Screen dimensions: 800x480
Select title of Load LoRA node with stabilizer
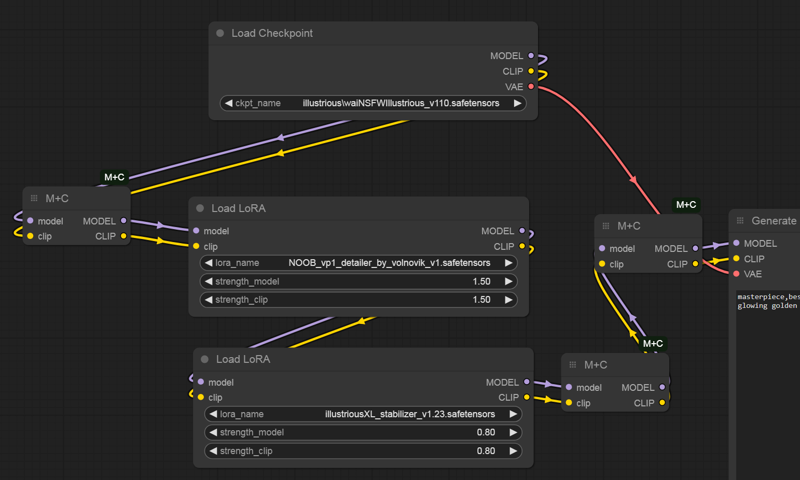click(x=243, y=359)
